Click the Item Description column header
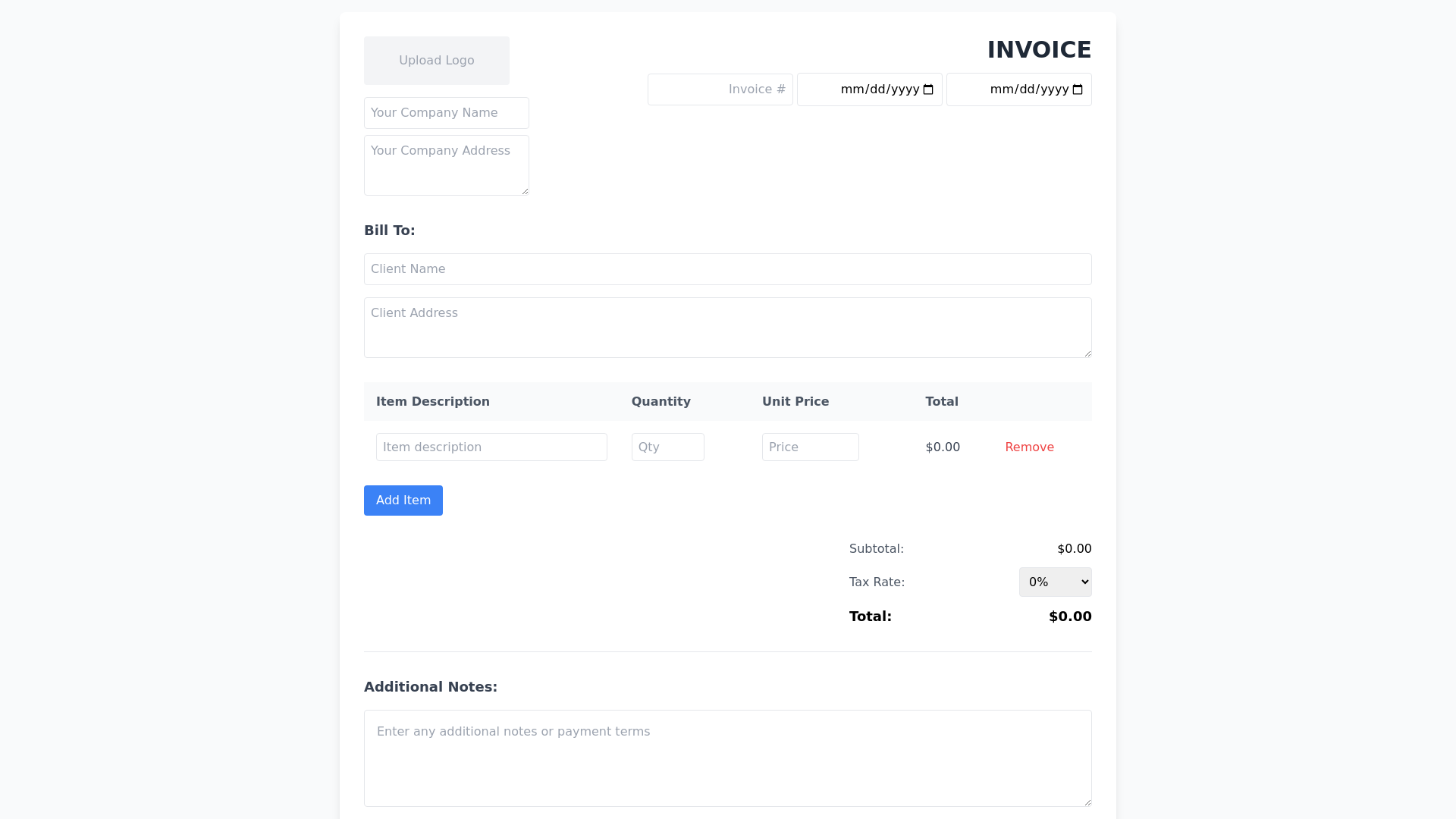 [433, 402]
